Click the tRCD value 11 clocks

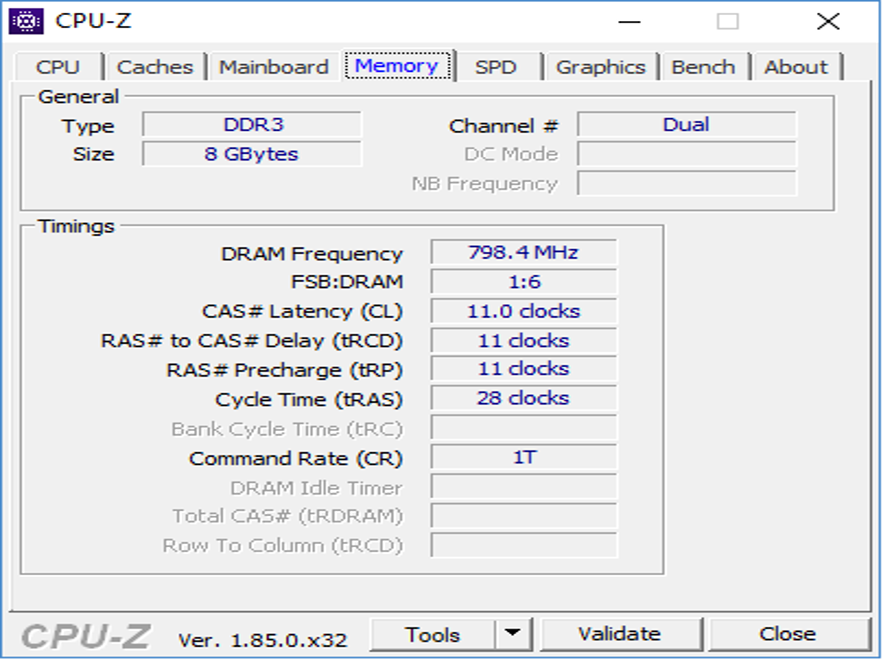[524, 341]
